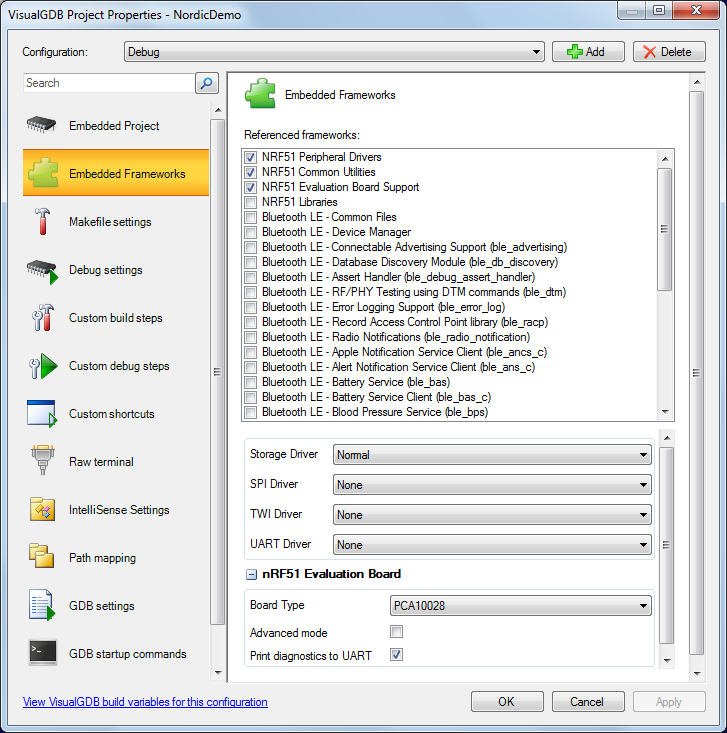Collapse the nRF51 Evaluation Board section

pyautogui.click(x=251, y=574)
